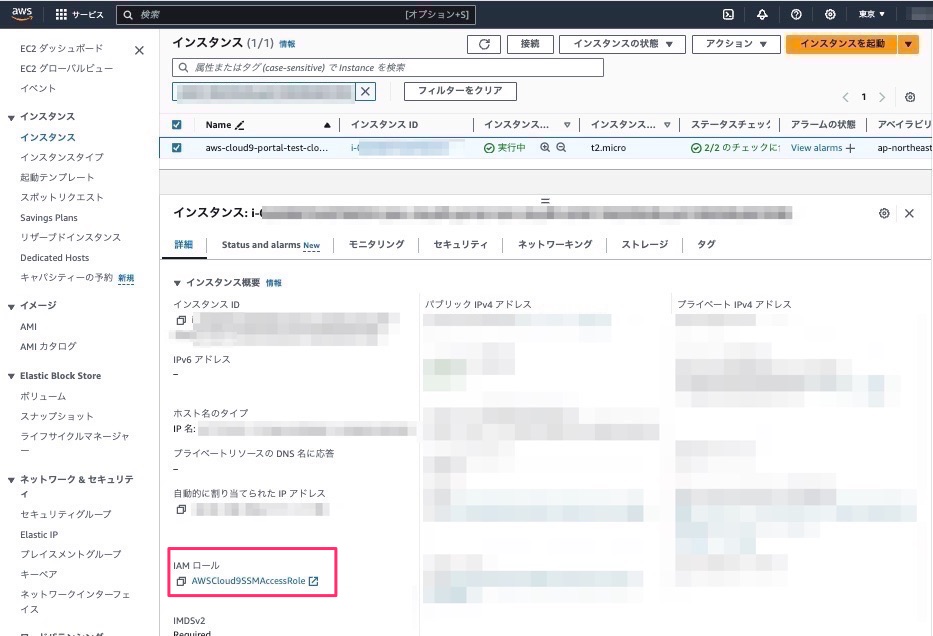Click the instance attribute search field

388,68
